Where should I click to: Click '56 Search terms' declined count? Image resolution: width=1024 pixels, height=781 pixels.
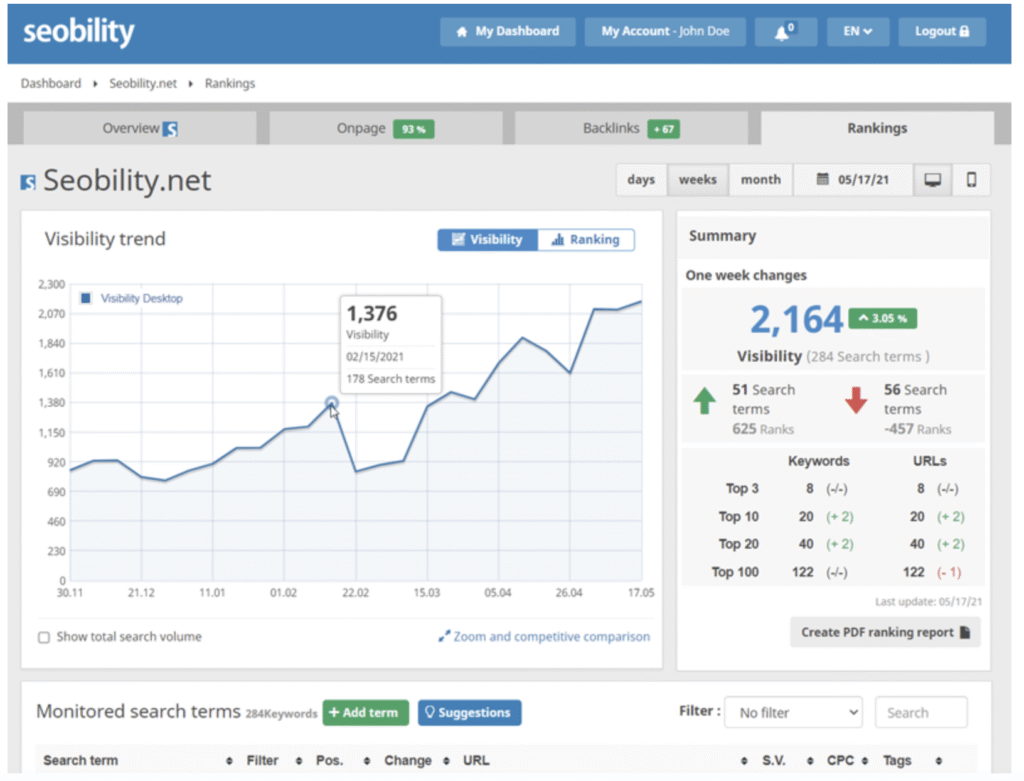click(x=915, y=400)
